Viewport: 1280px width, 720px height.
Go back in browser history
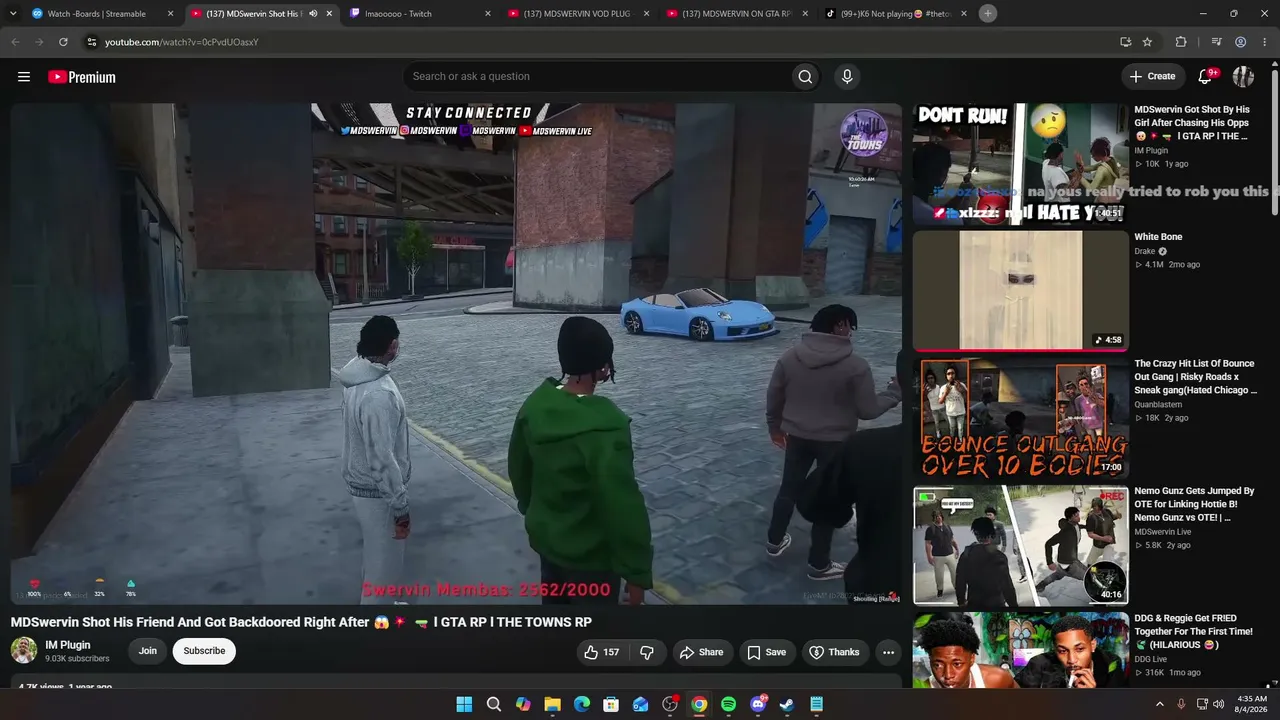[15, 42]
